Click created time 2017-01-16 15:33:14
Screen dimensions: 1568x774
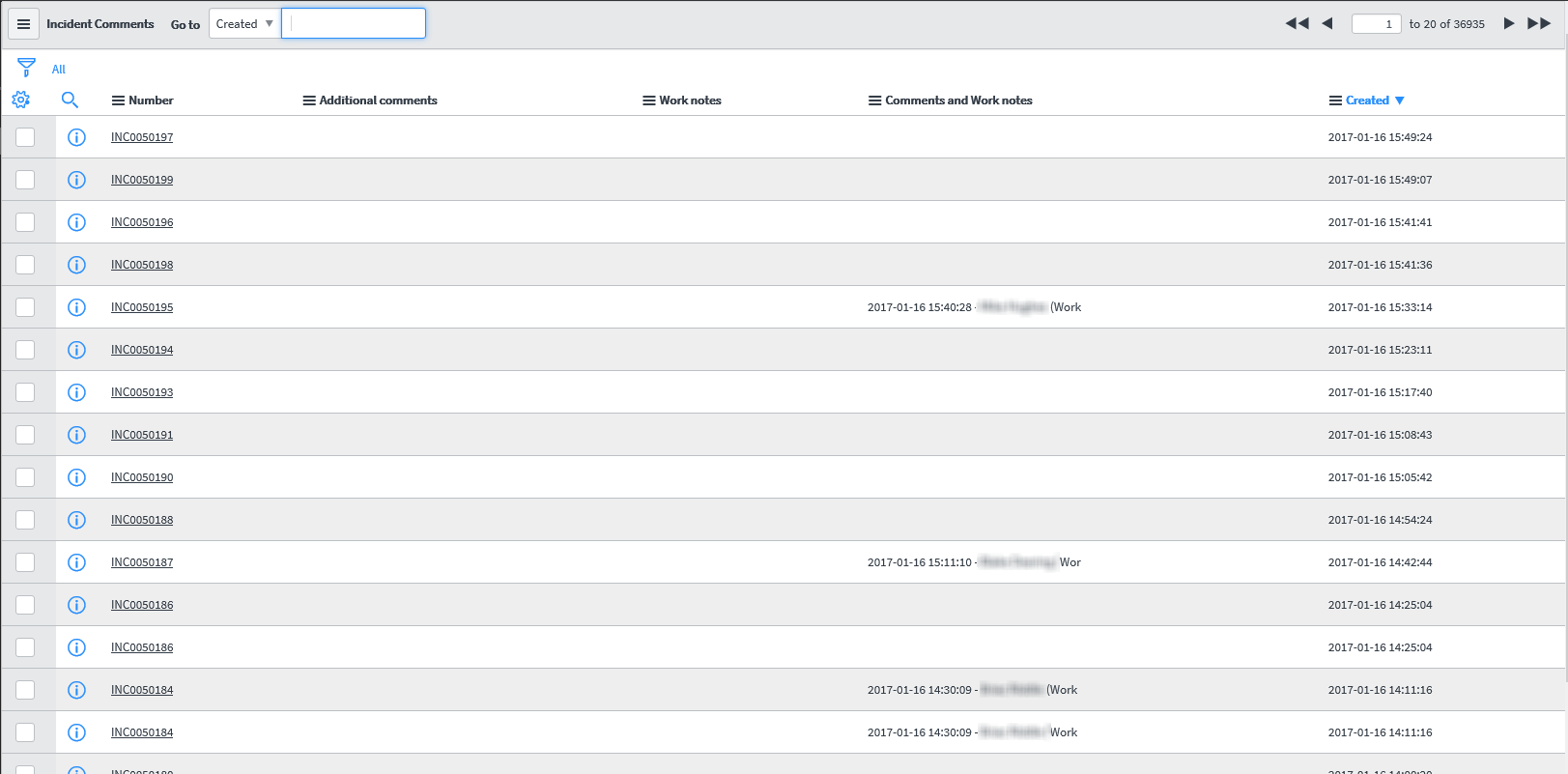[1380, 307]
